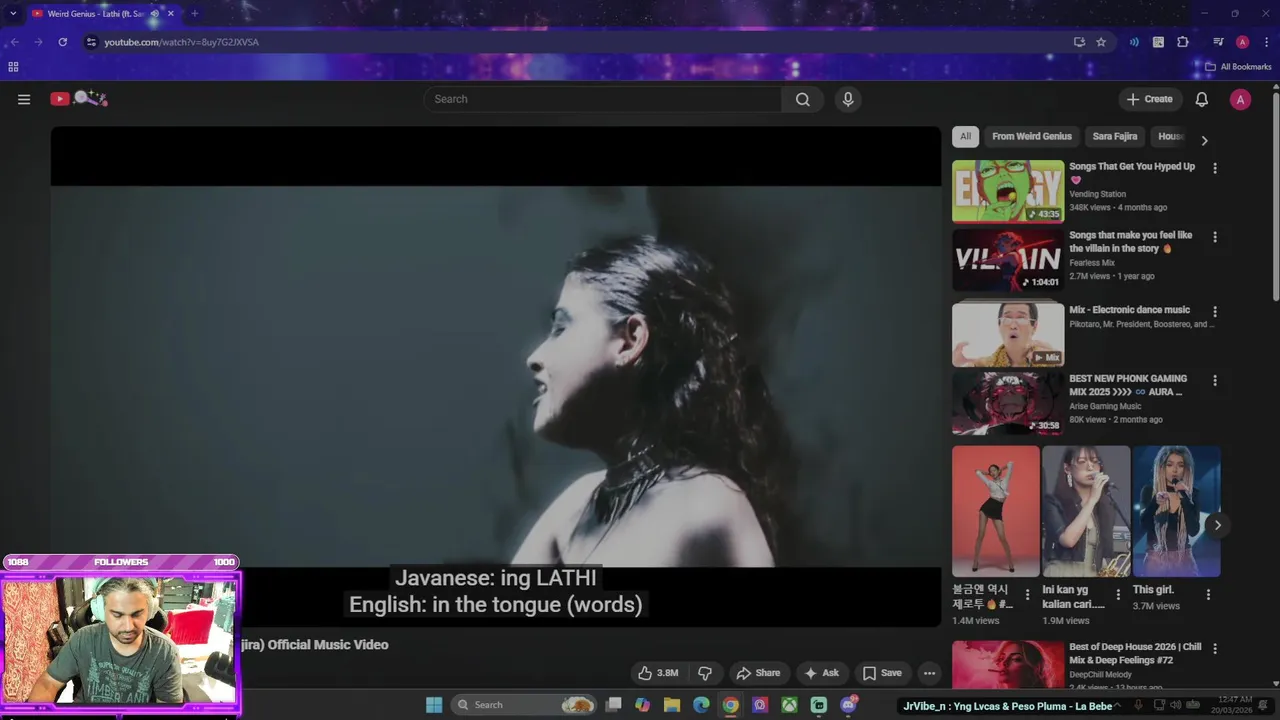Image resolution: width=1280 pixels, height=720 pixels.
Task: Open the Electronic dance music mix thumbnail
Action: (x=1008, y=335)
